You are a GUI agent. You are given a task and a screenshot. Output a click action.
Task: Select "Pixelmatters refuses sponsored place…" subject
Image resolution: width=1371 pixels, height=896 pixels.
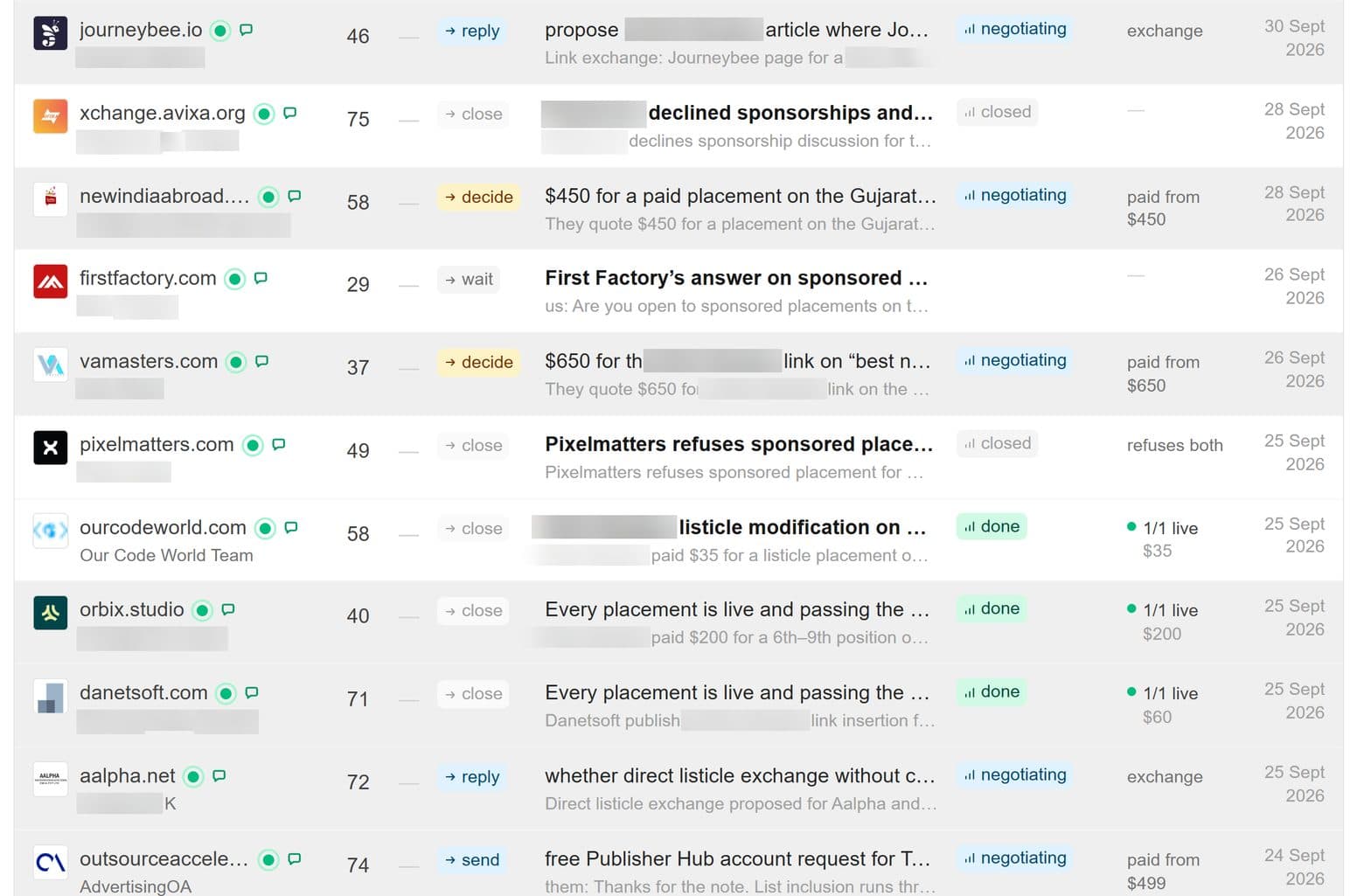point(739,444)
